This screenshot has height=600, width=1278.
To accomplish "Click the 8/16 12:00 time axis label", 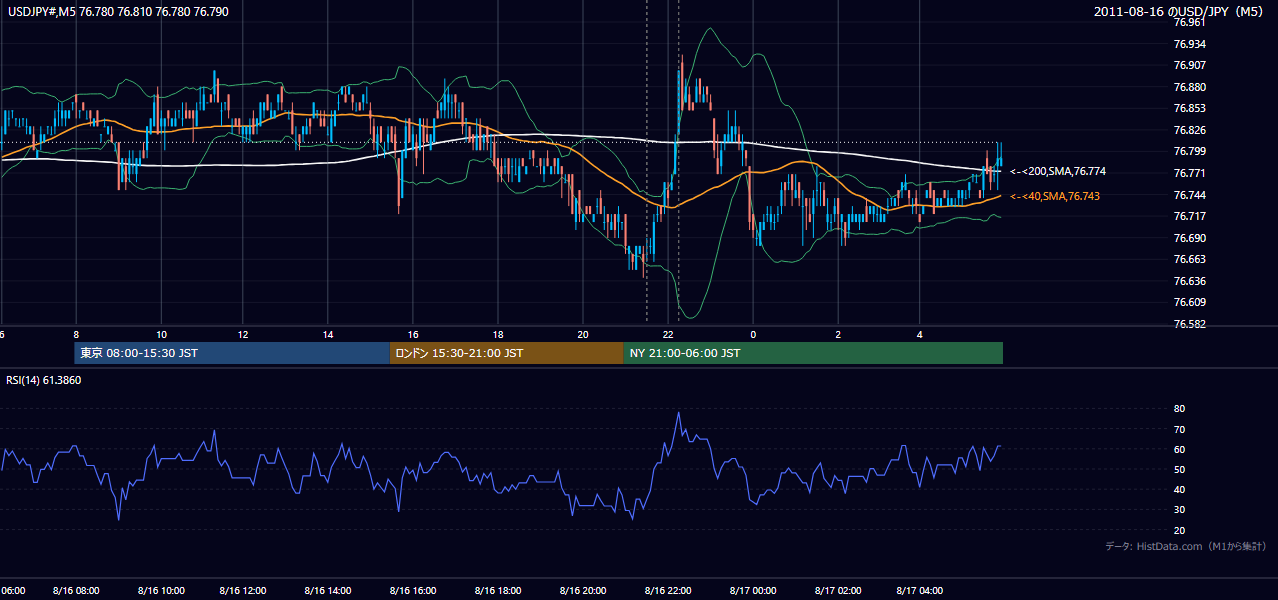I will click(x=243, y=591).
